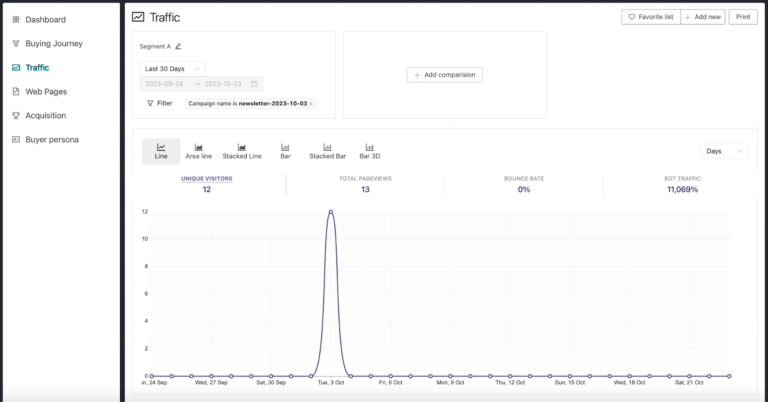Switch to the Stacked Line chart type

241,151
